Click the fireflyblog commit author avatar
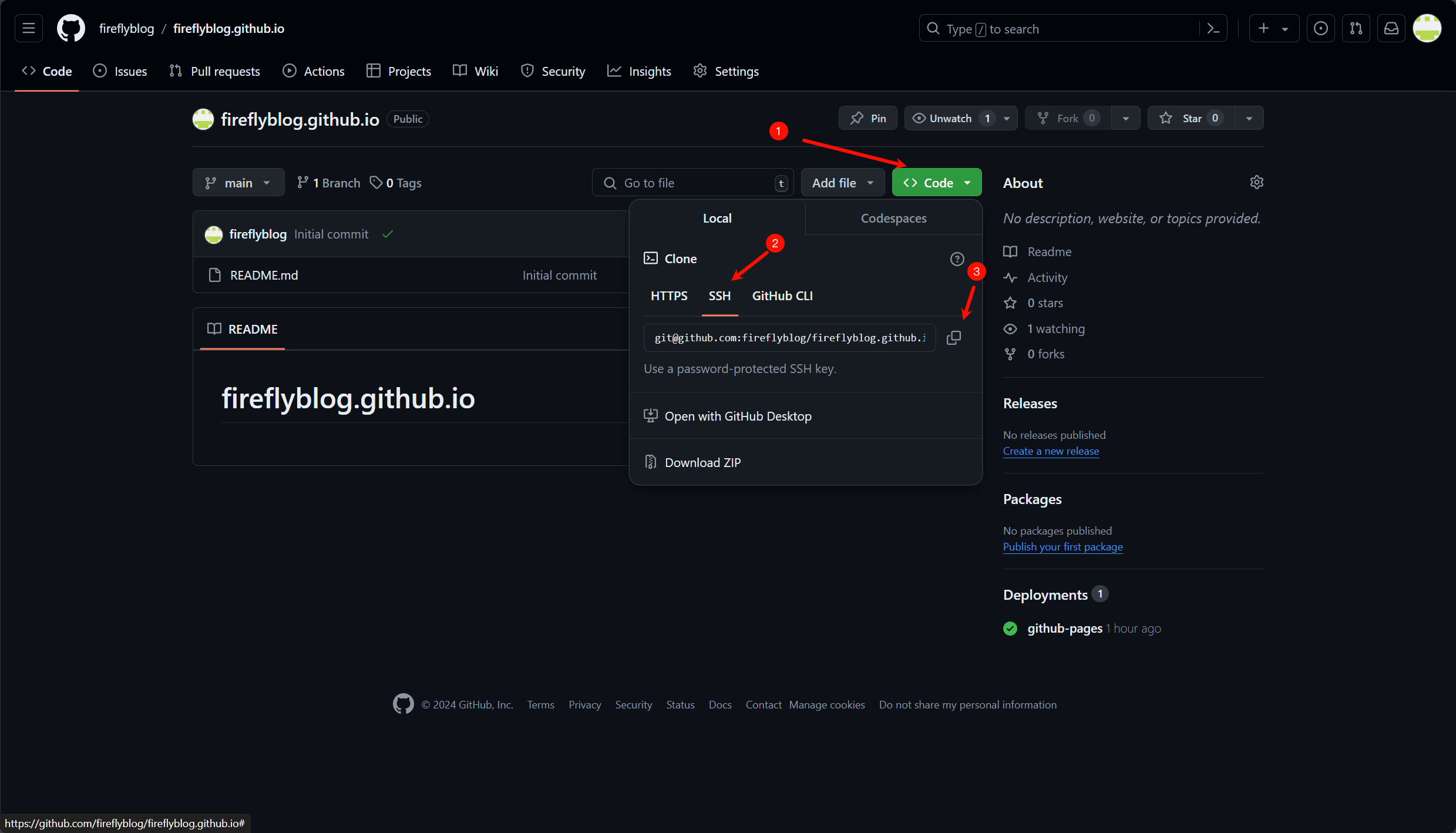The height and width of the screenshot is (833, 1456). (214, 234)
